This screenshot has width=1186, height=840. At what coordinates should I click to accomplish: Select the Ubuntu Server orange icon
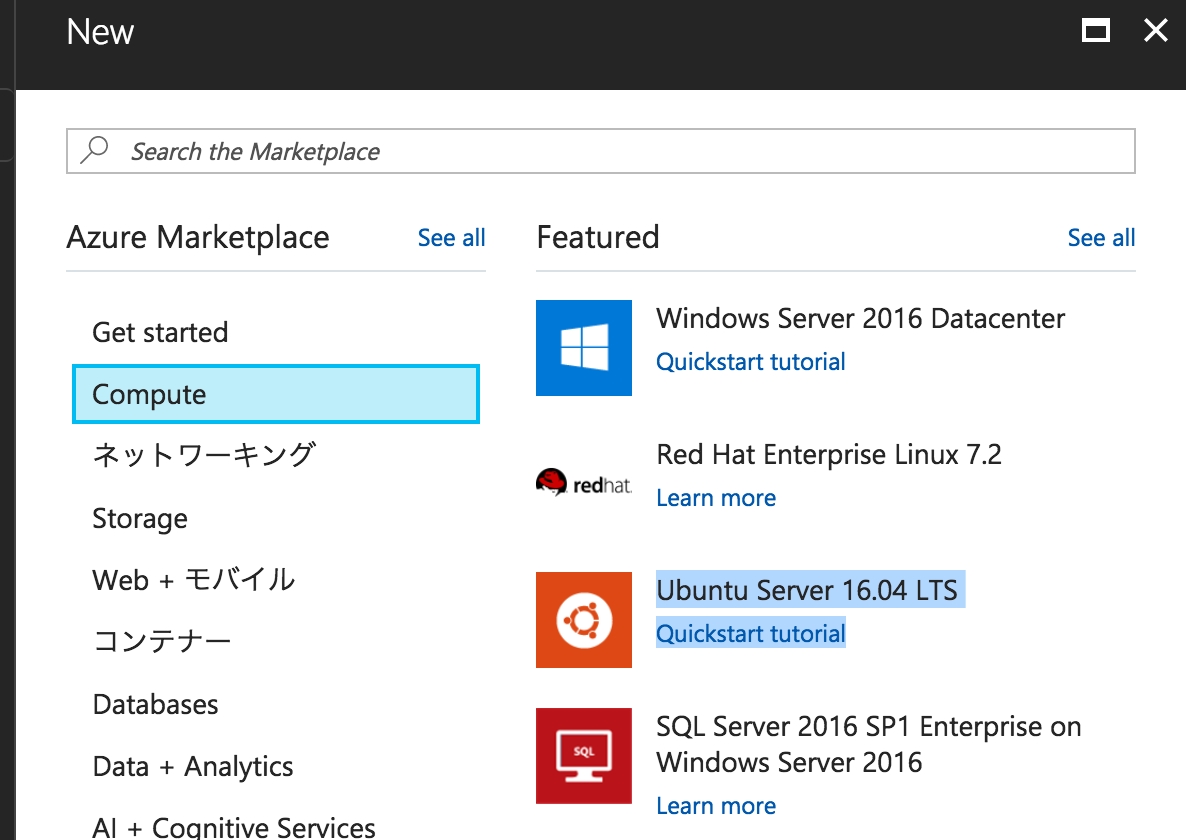point(584,620)
